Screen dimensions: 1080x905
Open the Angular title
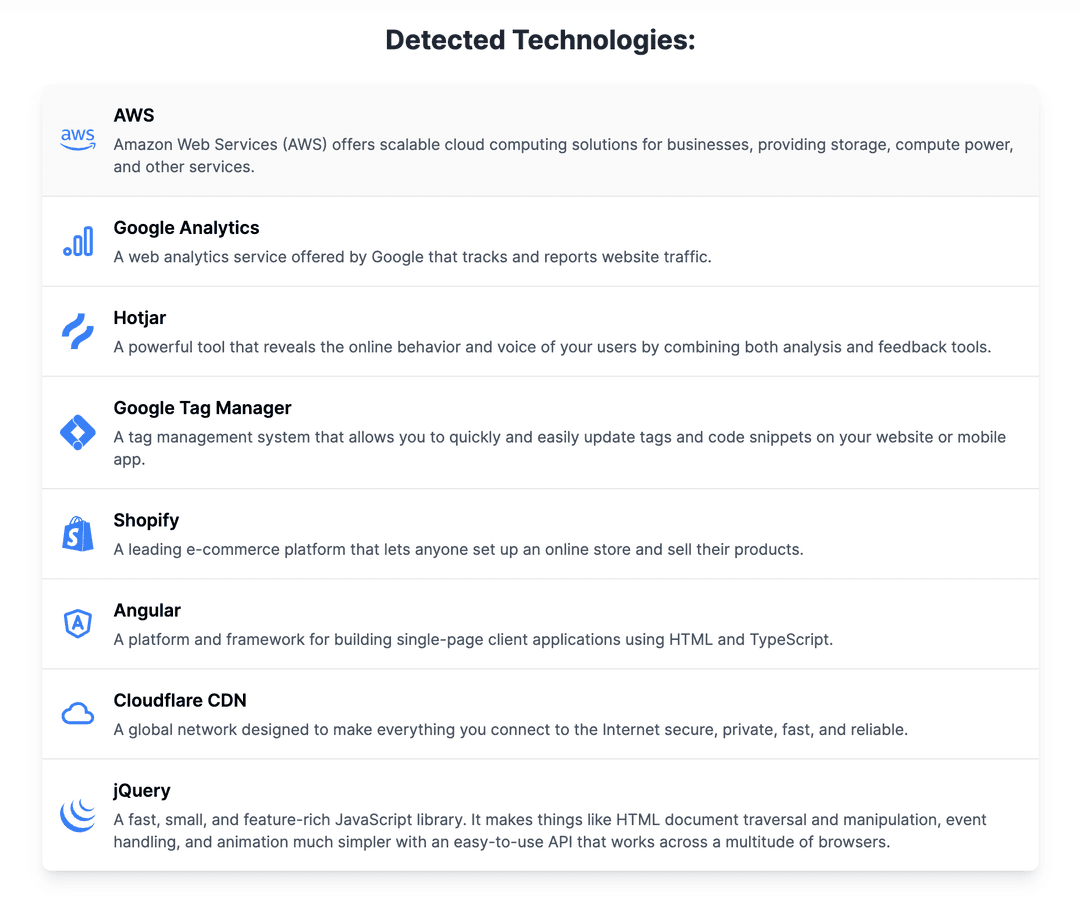(x=147, y=610)
